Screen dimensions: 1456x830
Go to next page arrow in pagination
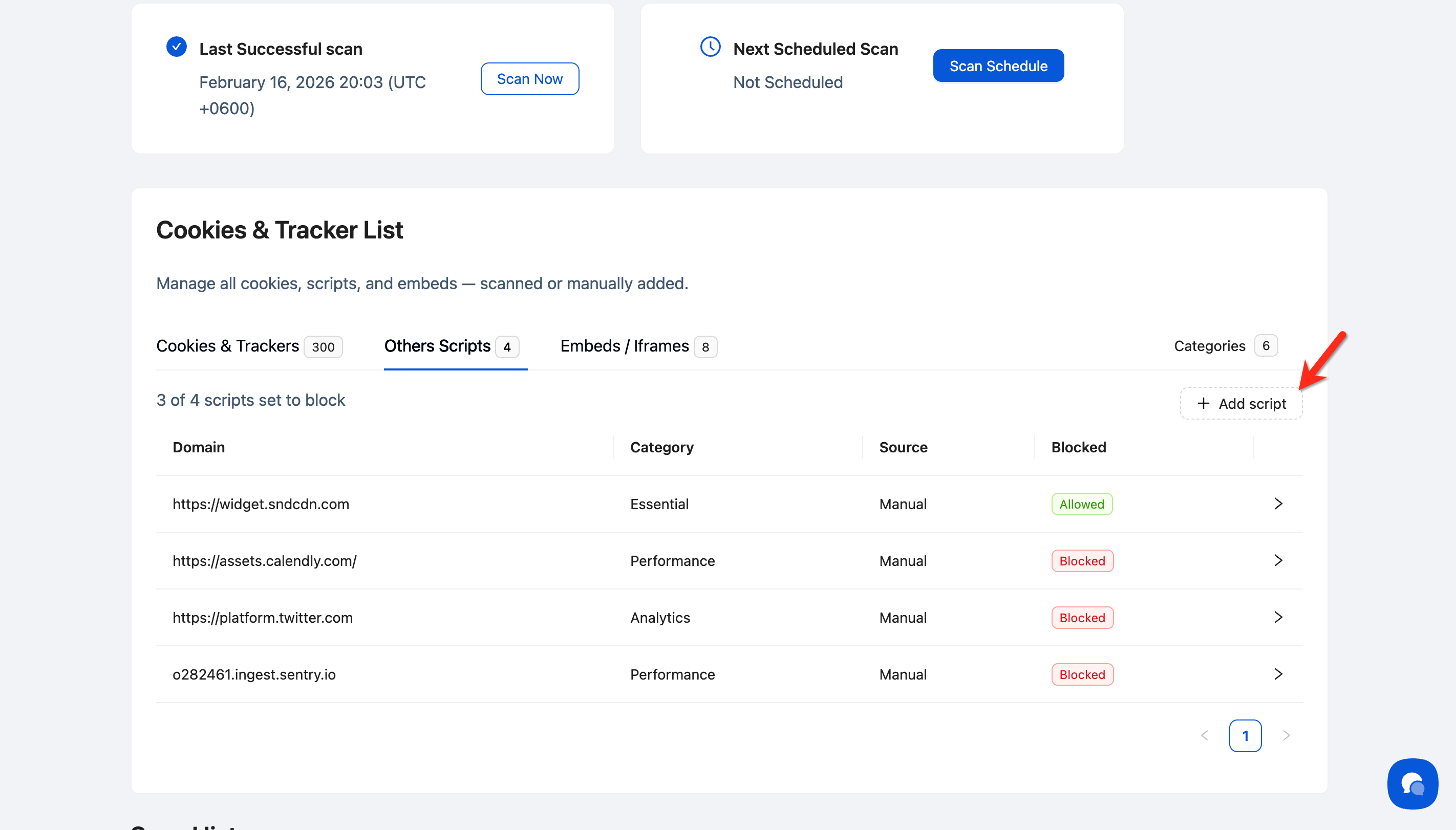point(1286,735)
